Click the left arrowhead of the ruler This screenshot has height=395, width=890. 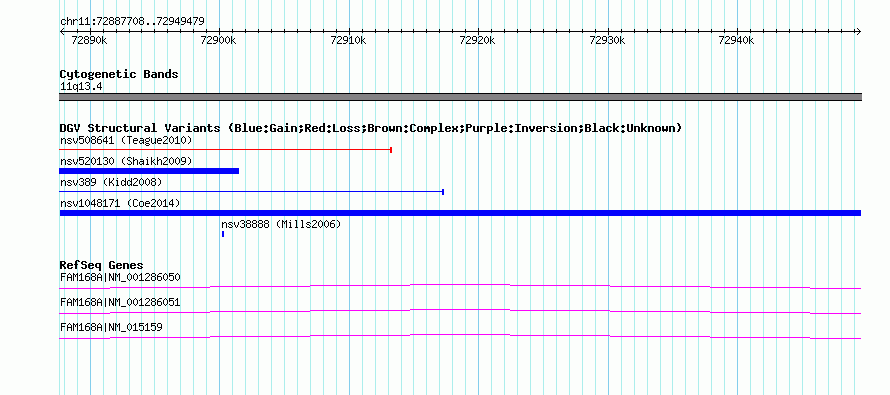[62, 32]
